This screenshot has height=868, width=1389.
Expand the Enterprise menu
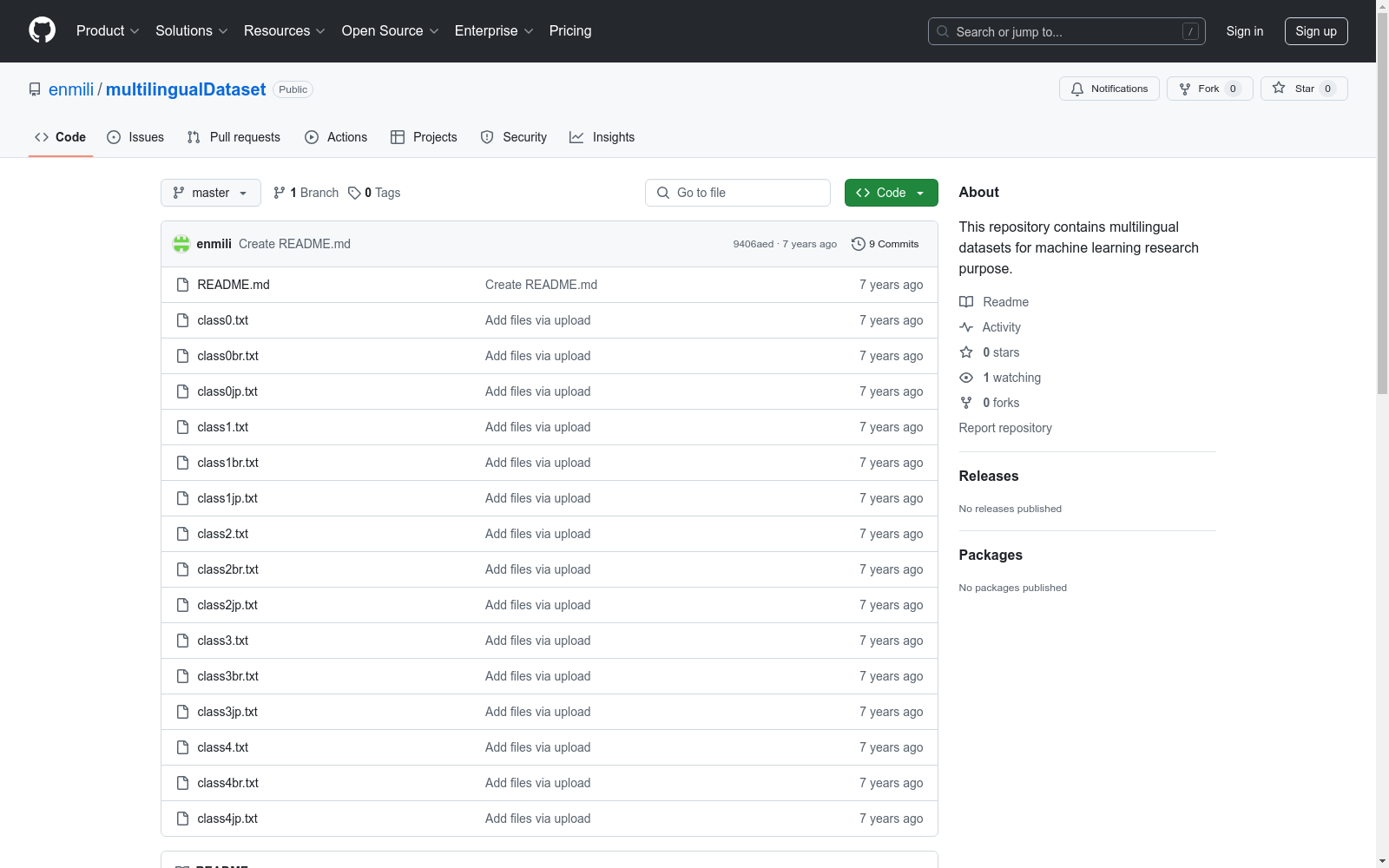click(493, 30)
